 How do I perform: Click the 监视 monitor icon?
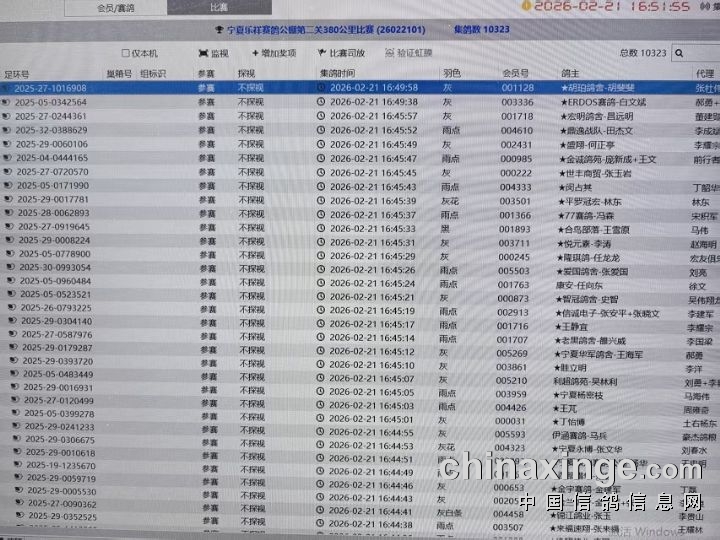pos(203,53)
